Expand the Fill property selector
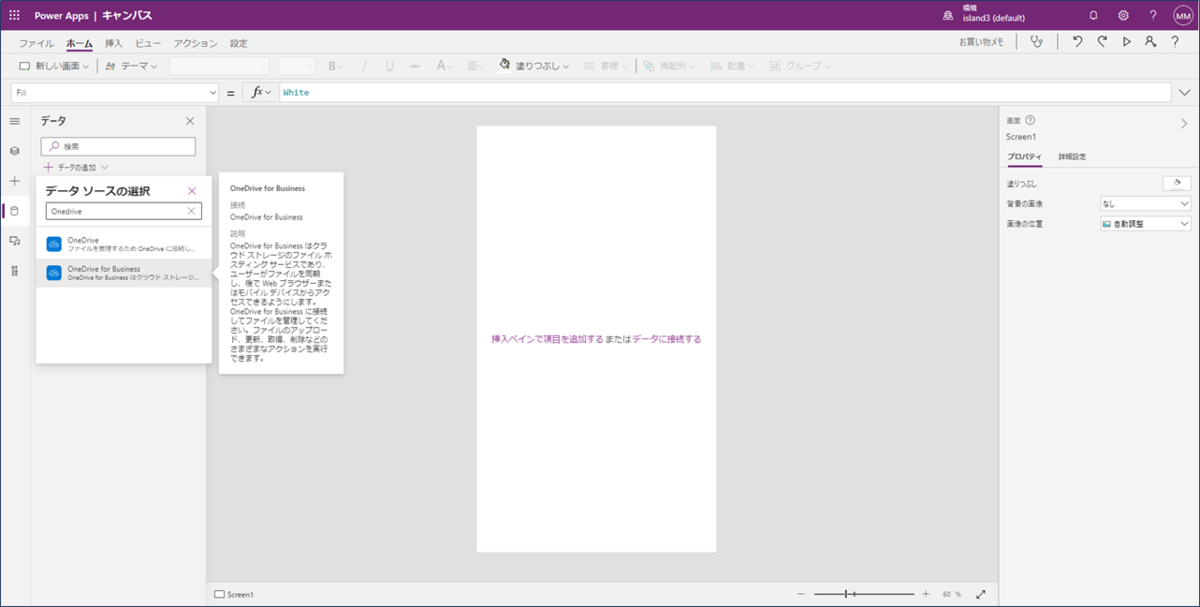The width and height of the screenshot is (1200, 607). tap(212, 92)
